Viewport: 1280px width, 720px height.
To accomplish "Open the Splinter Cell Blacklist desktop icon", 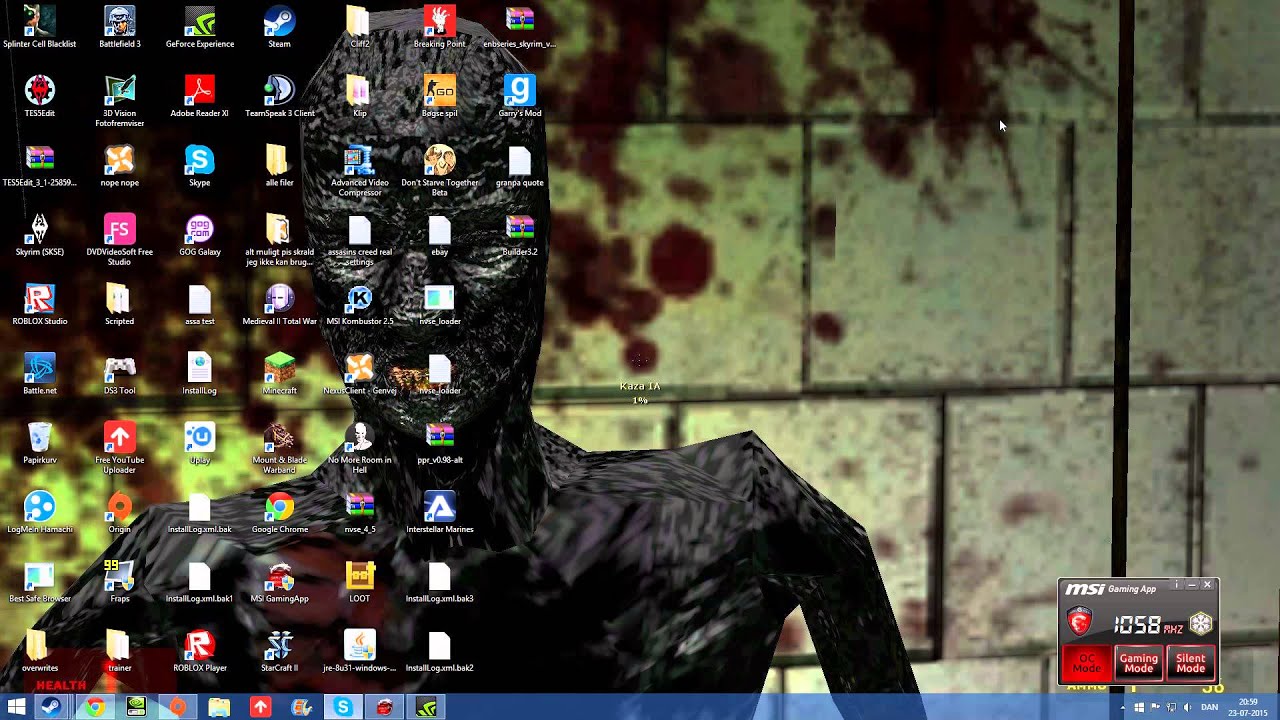I will [40, 27].
